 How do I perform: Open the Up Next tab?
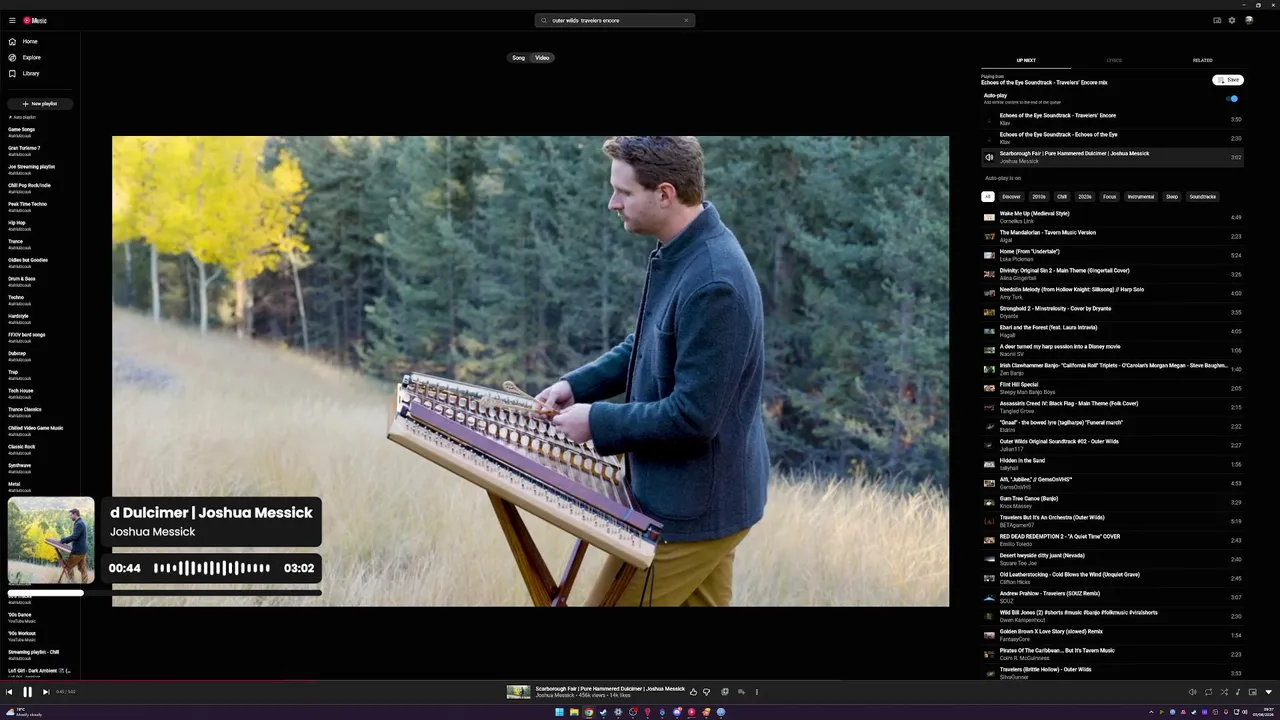pos(1026,60)
